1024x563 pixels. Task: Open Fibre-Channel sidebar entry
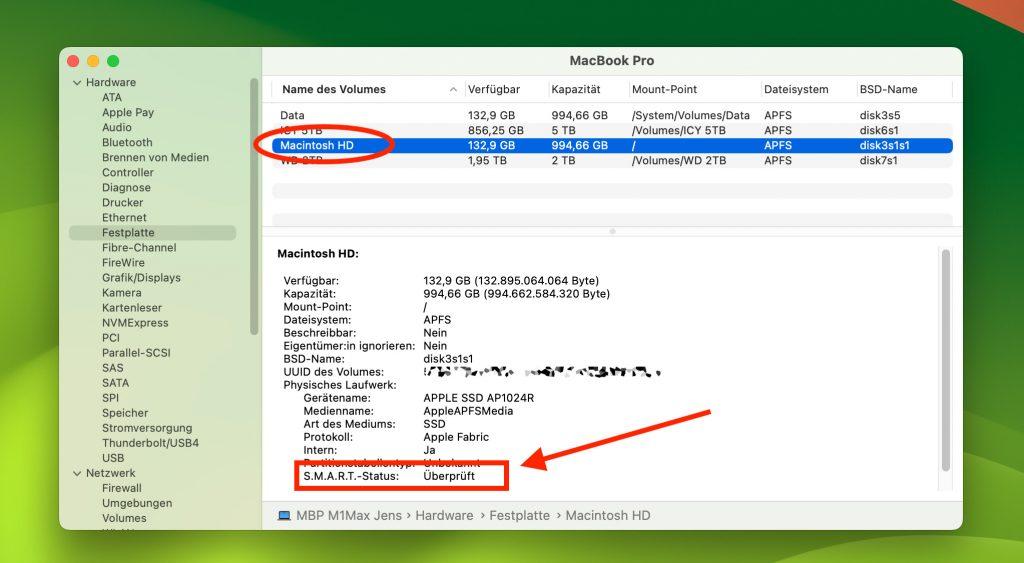click(x=139, y=248)
